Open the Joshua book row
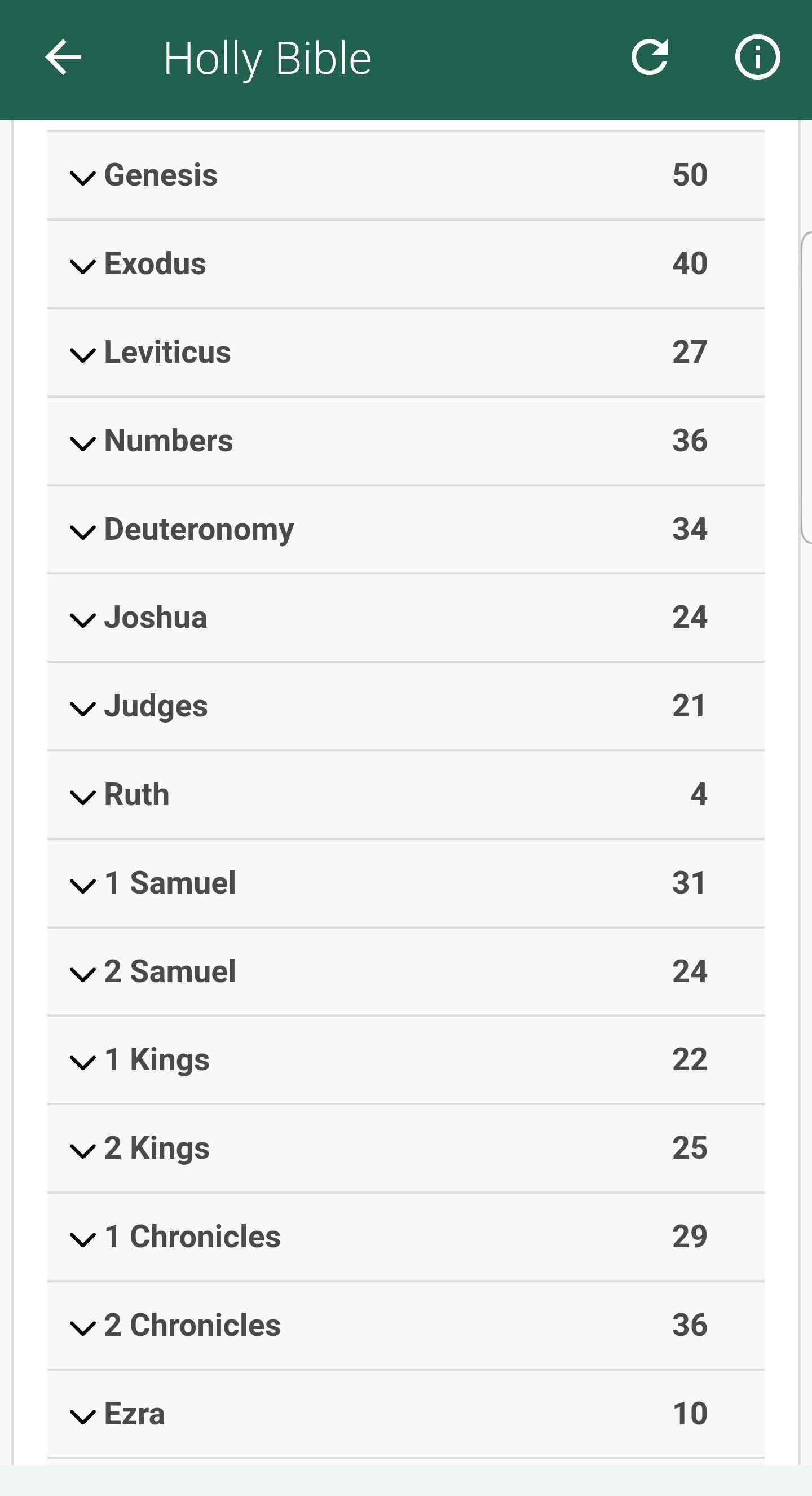812x1496 pixels. [x=405, y=618]
